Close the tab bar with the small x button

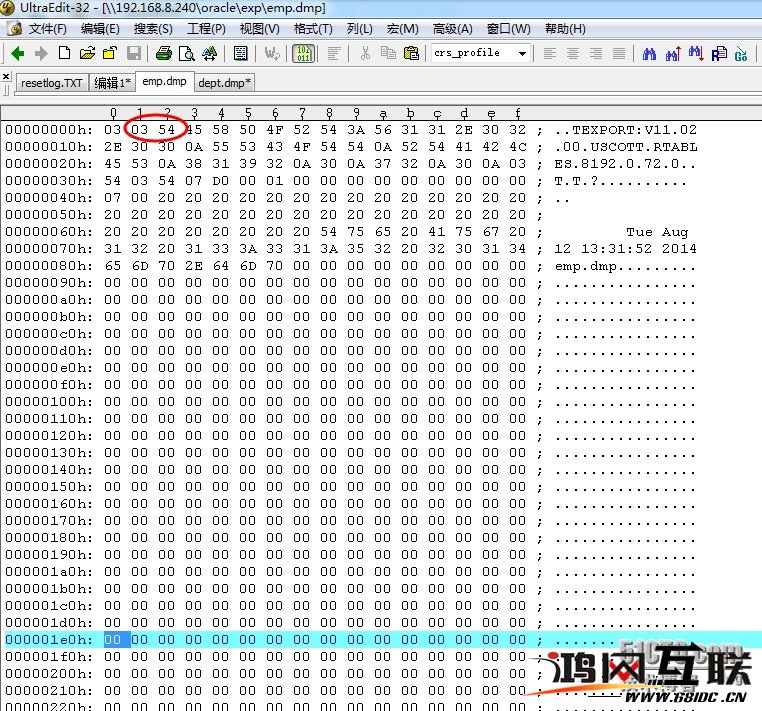tap(6, 77)
